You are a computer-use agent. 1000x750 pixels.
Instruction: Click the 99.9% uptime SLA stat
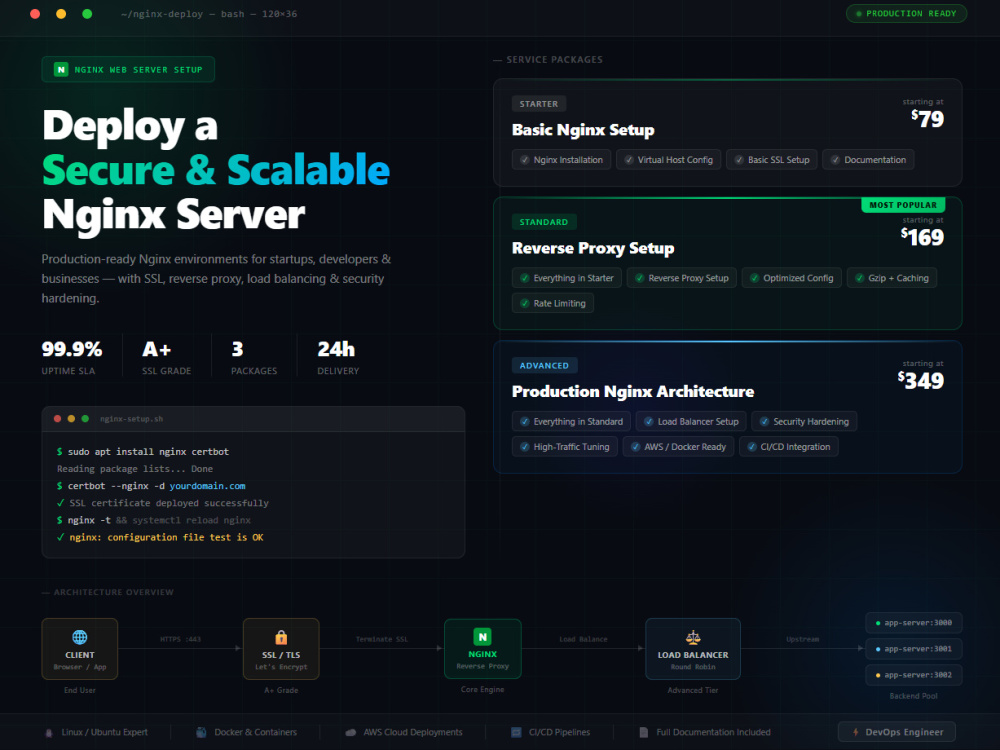coord(72,357)
